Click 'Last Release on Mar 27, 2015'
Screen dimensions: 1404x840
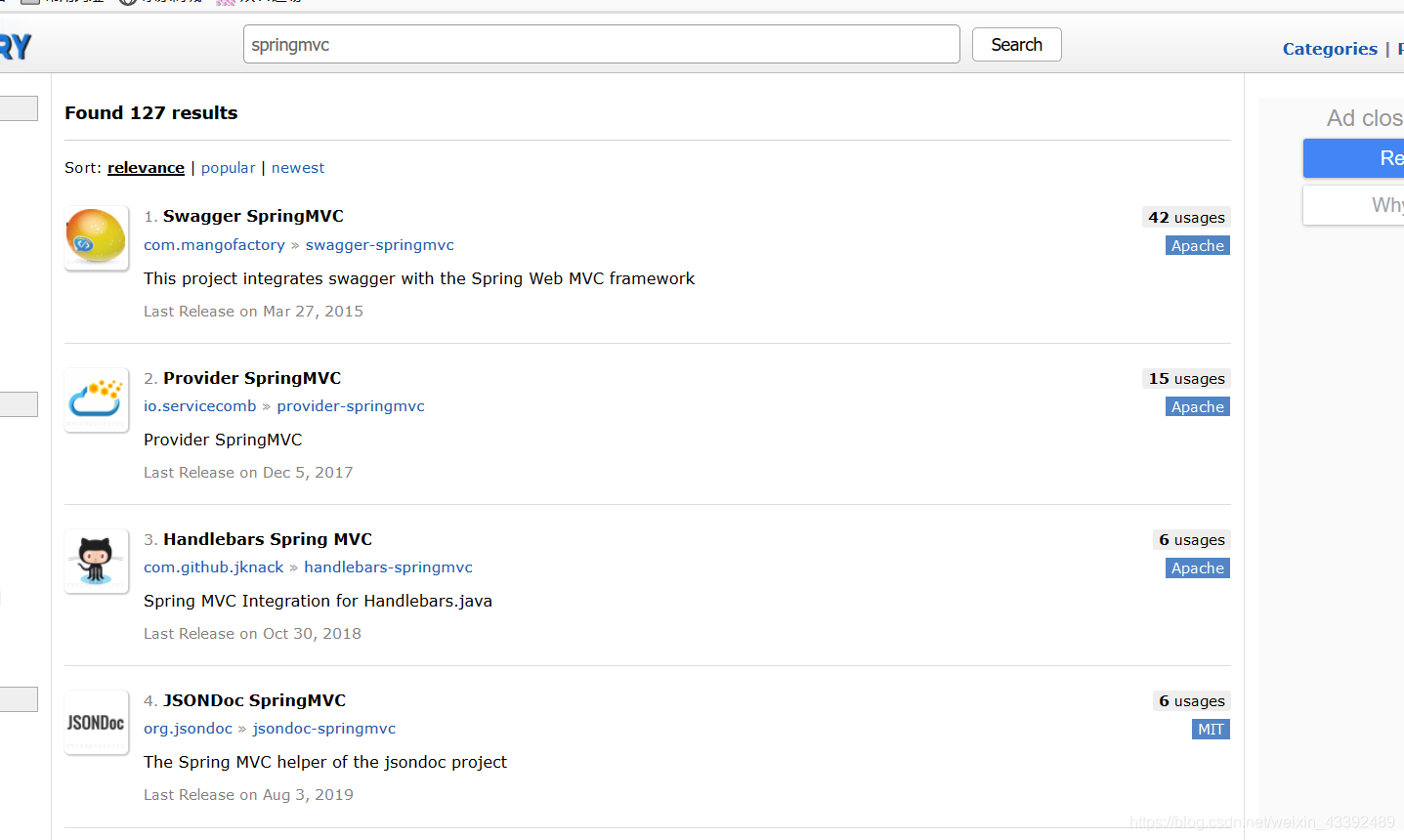click(x=253, y=312)
